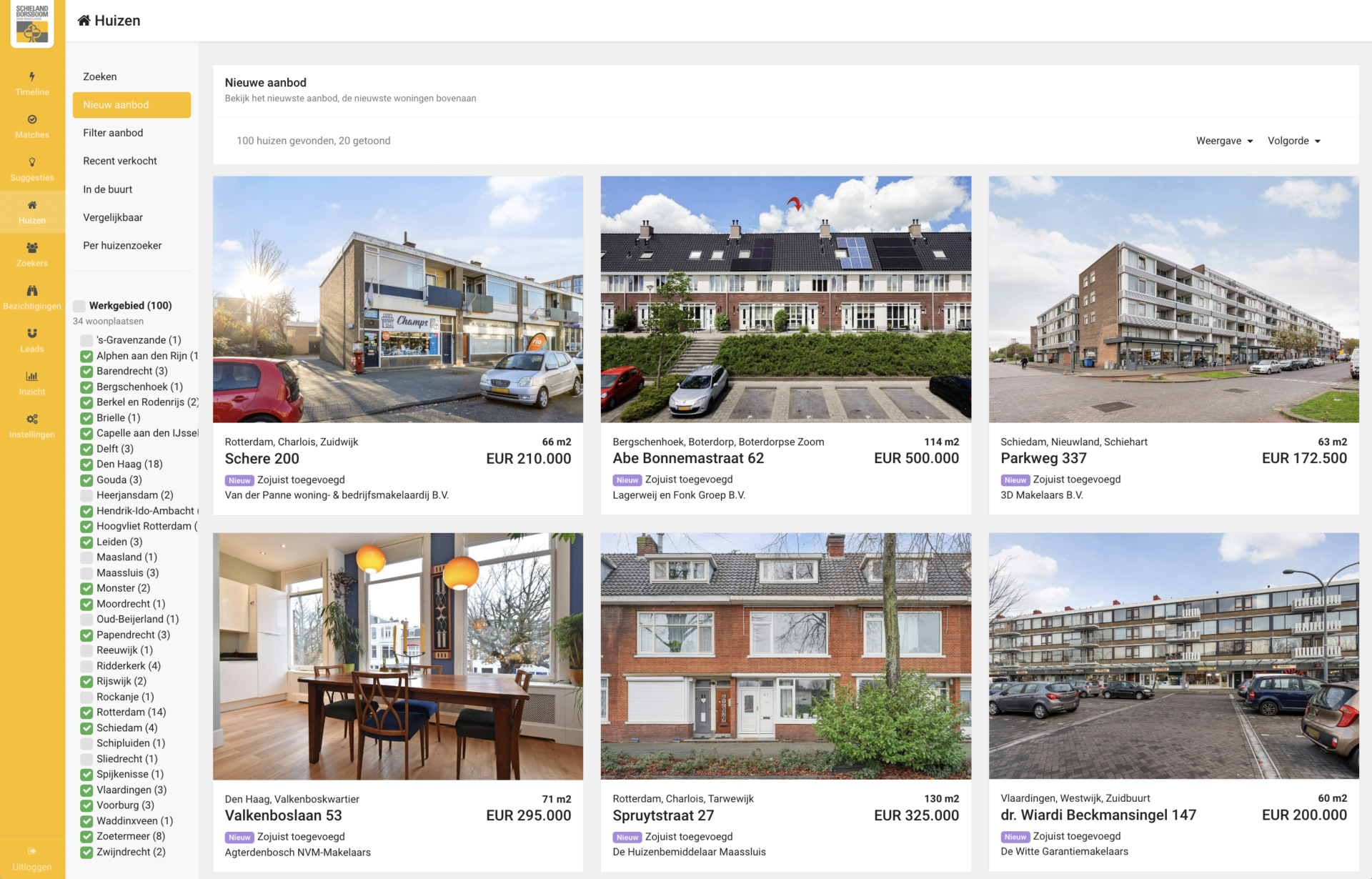The width and height of the screenshot is (1372, 879).
Task: Enable the Maassluis checkbox
Action: tap(86, 573)
